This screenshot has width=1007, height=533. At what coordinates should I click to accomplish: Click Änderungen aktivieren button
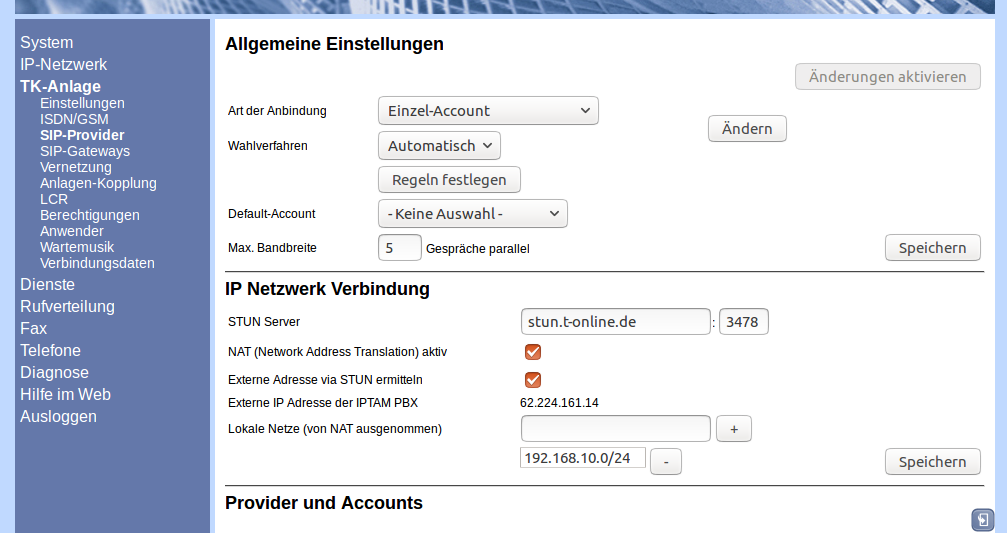click(x=887, y=77)
